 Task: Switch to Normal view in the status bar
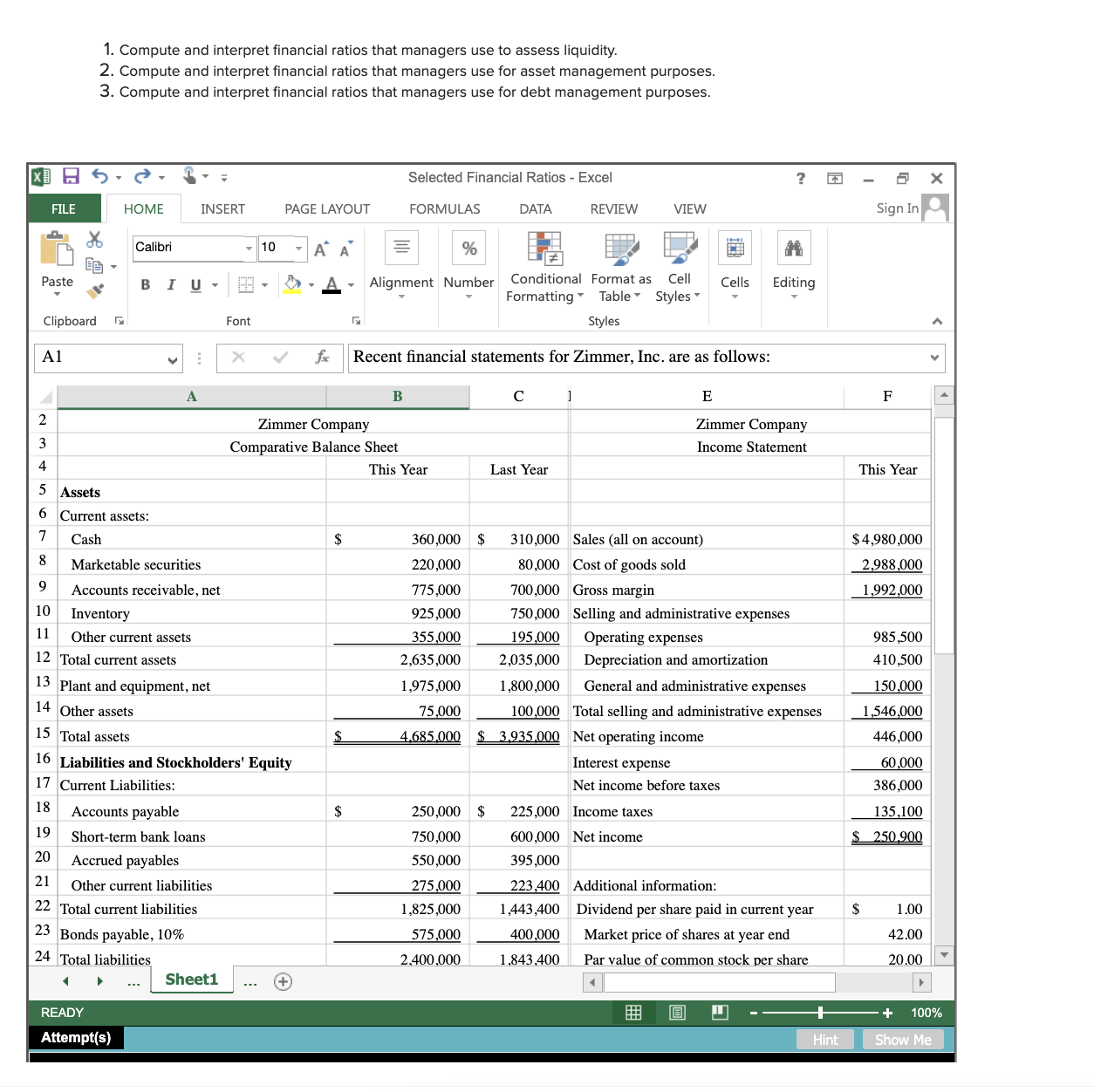point(633,1013)
